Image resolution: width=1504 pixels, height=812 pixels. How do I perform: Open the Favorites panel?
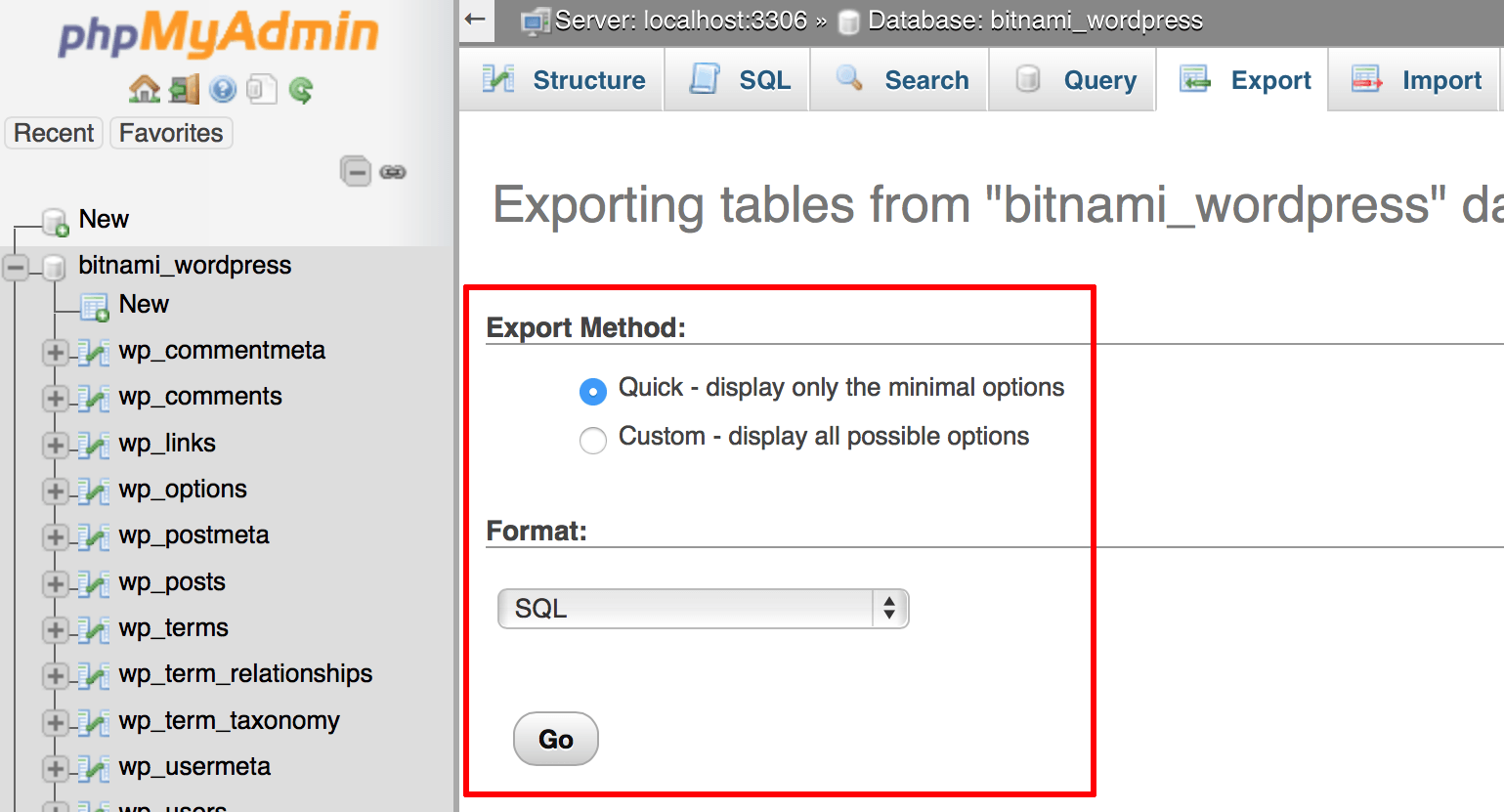click(170, 133)
